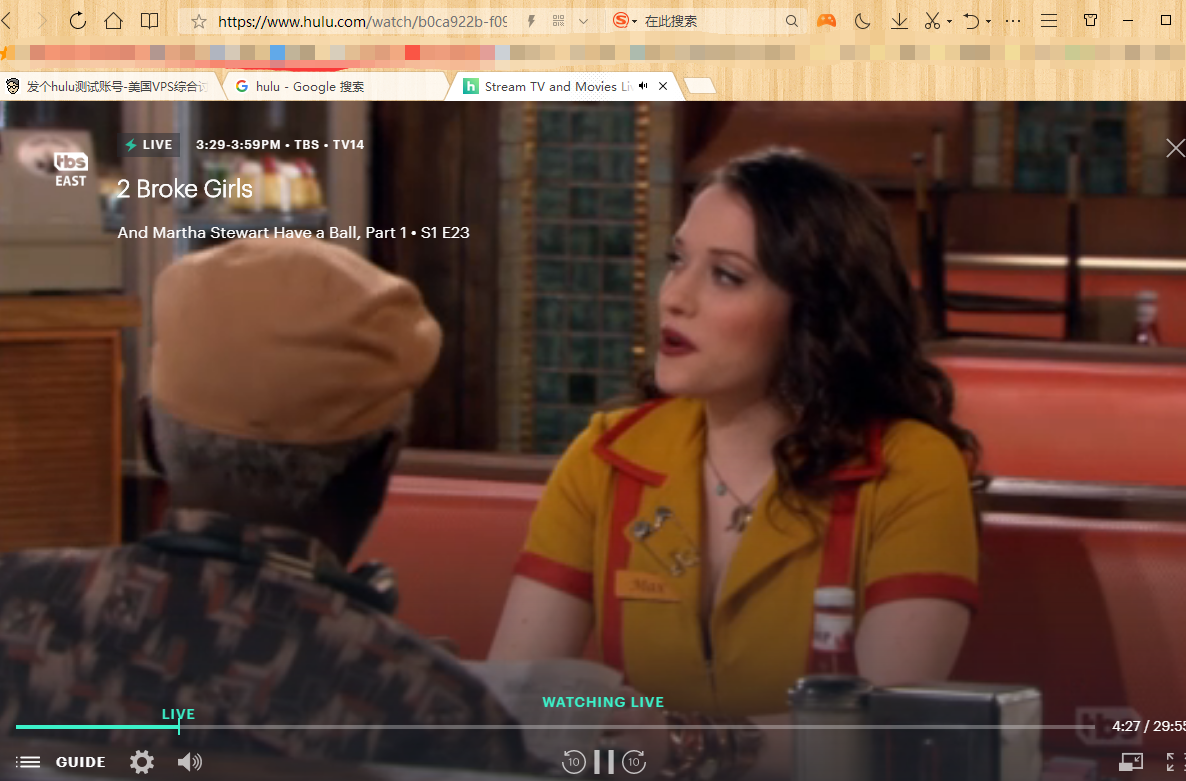
Task: Expand the address bar dropdown arrow
Action: click(583, 21)
